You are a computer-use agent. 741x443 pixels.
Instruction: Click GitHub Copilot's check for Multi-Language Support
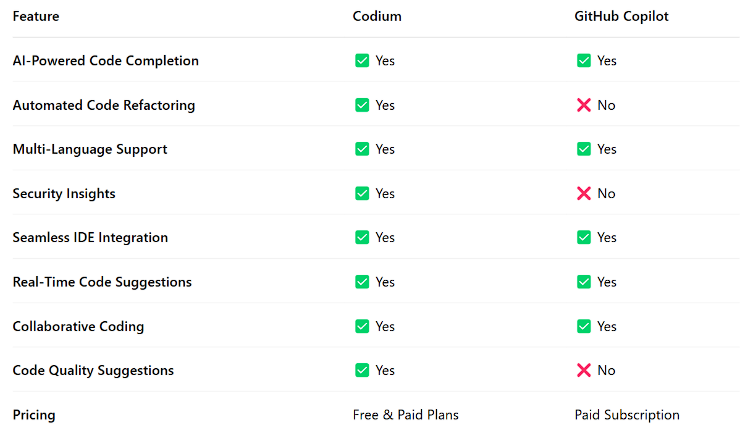coord(584,149)
